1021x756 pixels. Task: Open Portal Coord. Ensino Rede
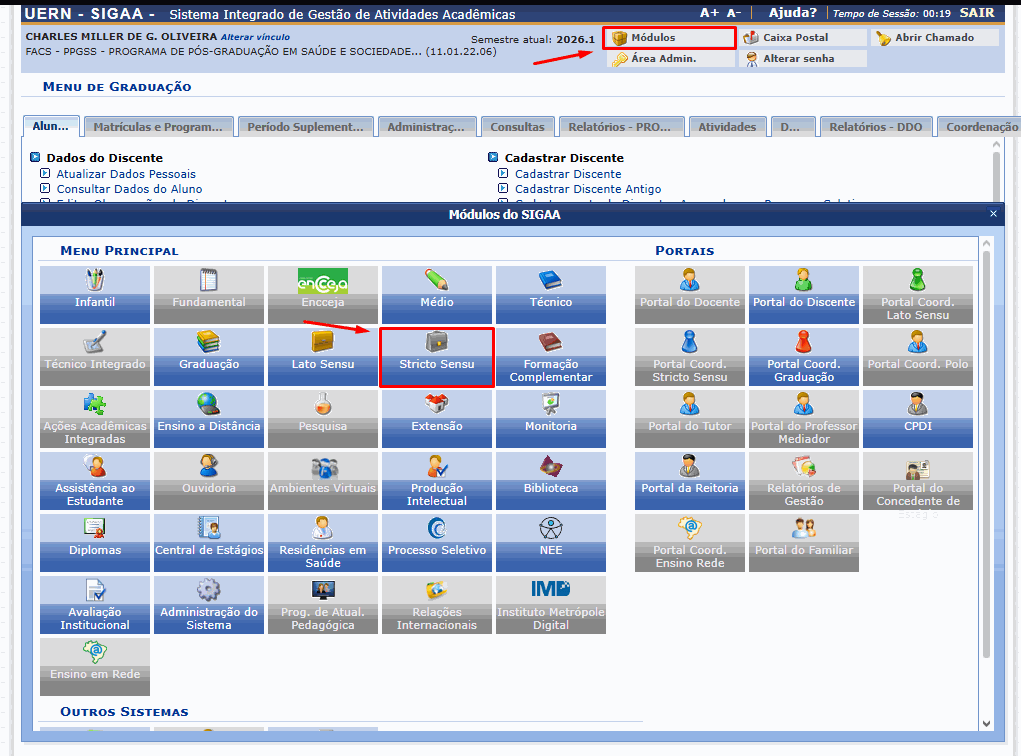coord(690,542)
